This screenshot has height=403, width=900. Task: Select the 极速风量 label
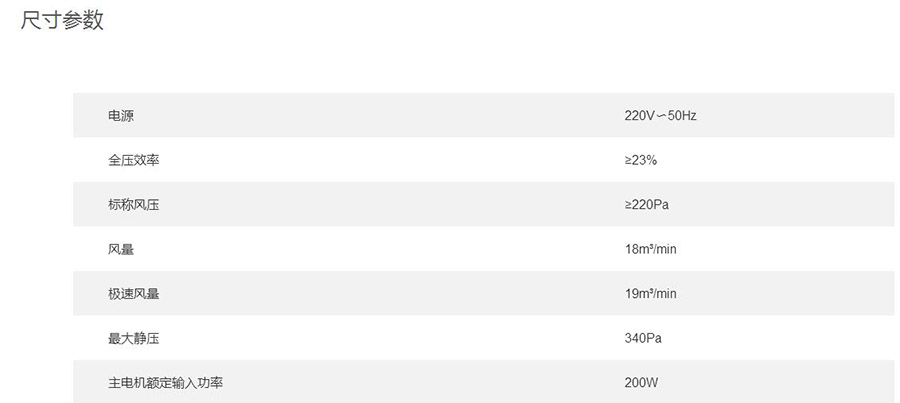click(133, 293)
